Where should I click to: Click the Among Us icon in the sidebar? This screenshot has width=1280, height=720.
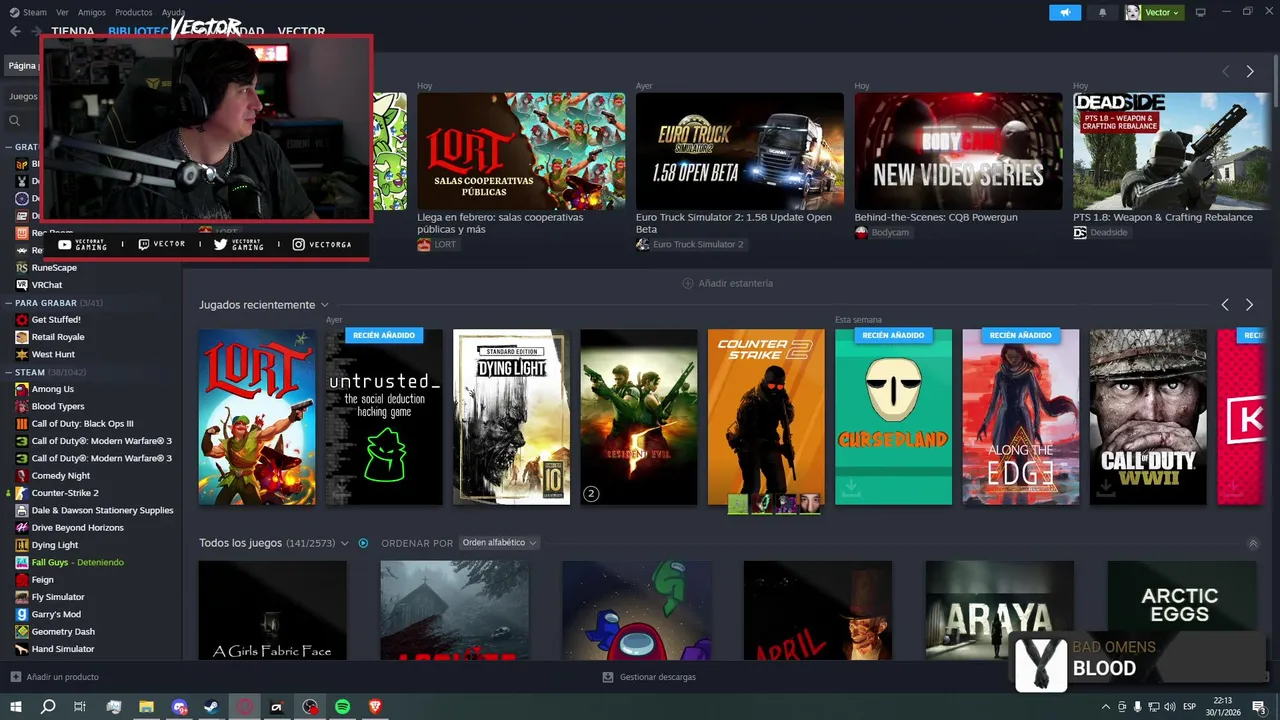coord(22,389)
